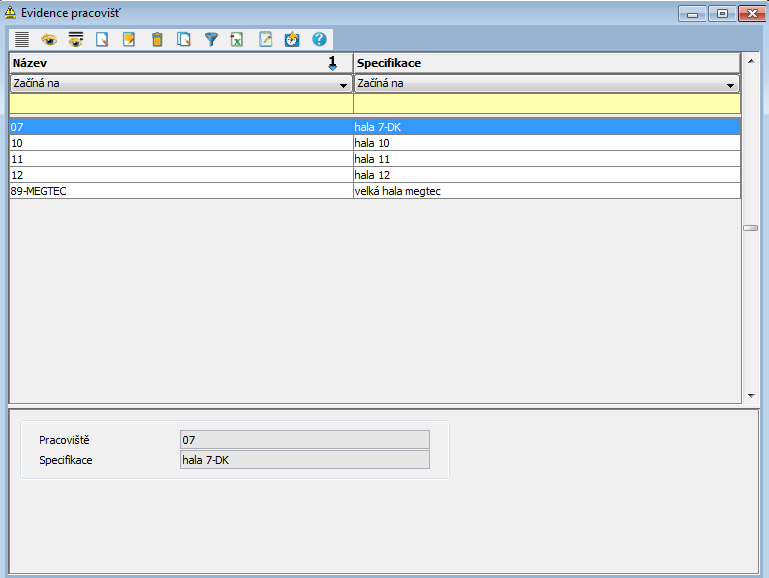The height and width of the screenshot is (578, 769).
Task: Click the new record page icon
Action: pos(102,40)
